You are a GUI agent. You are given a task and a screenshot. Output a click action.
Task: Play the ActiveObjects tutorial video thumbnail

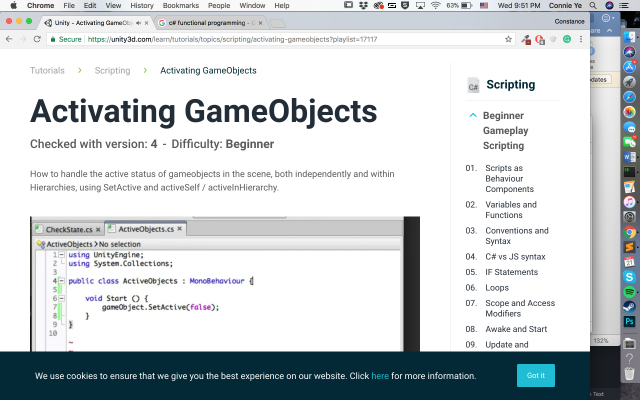pos(225,284)
